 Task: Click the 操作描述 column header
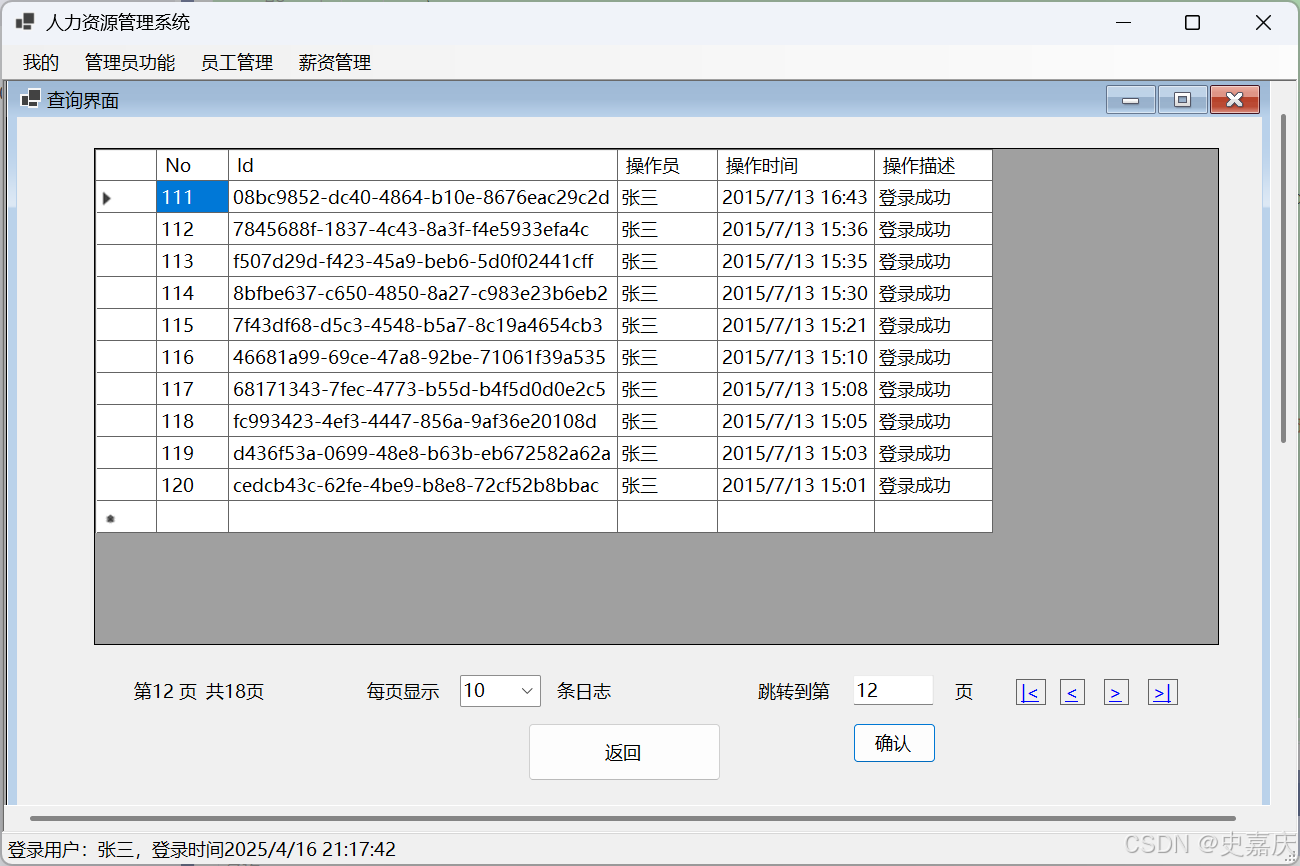933,165
